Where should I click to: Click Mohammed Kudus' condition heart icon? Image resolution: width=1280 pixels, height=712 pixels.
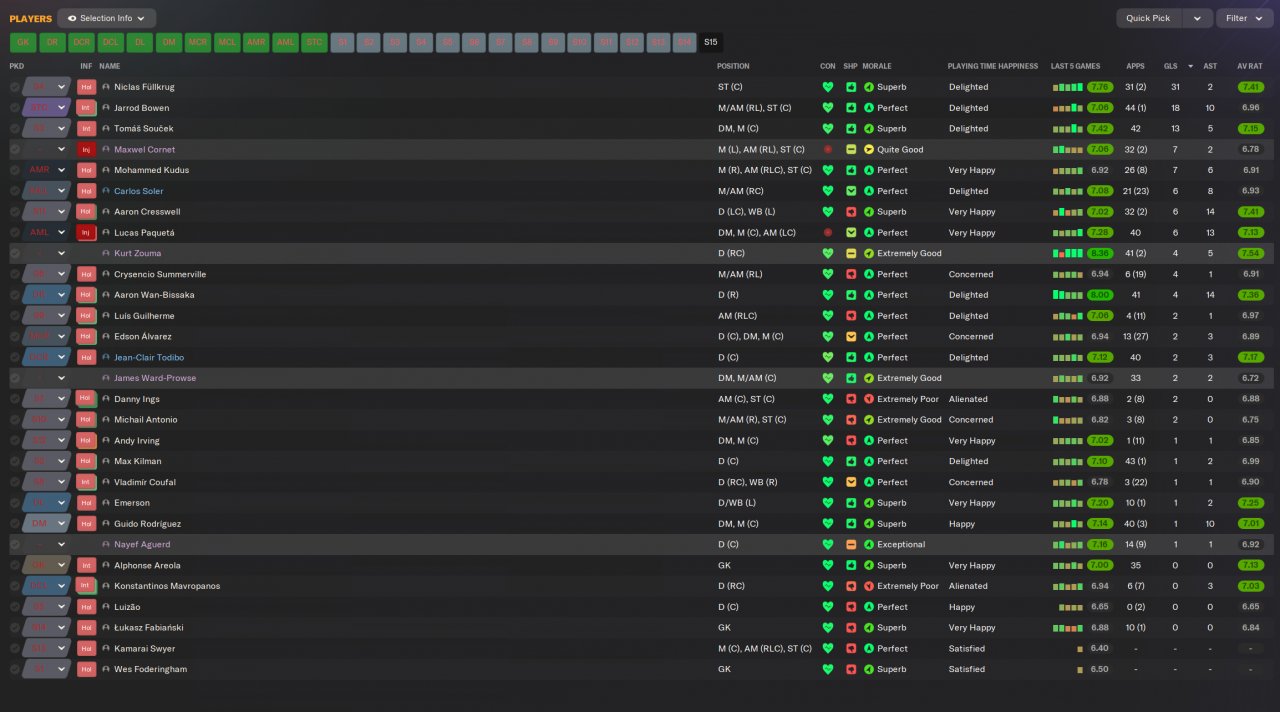tap(827, 170)
